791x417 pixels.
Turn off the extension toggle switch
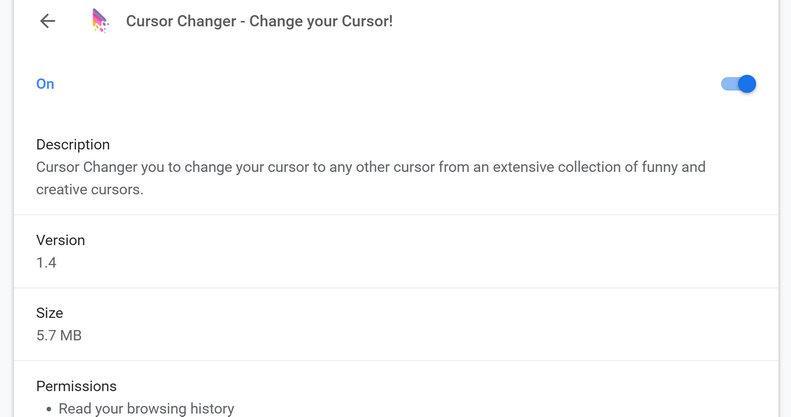[738, 84]
